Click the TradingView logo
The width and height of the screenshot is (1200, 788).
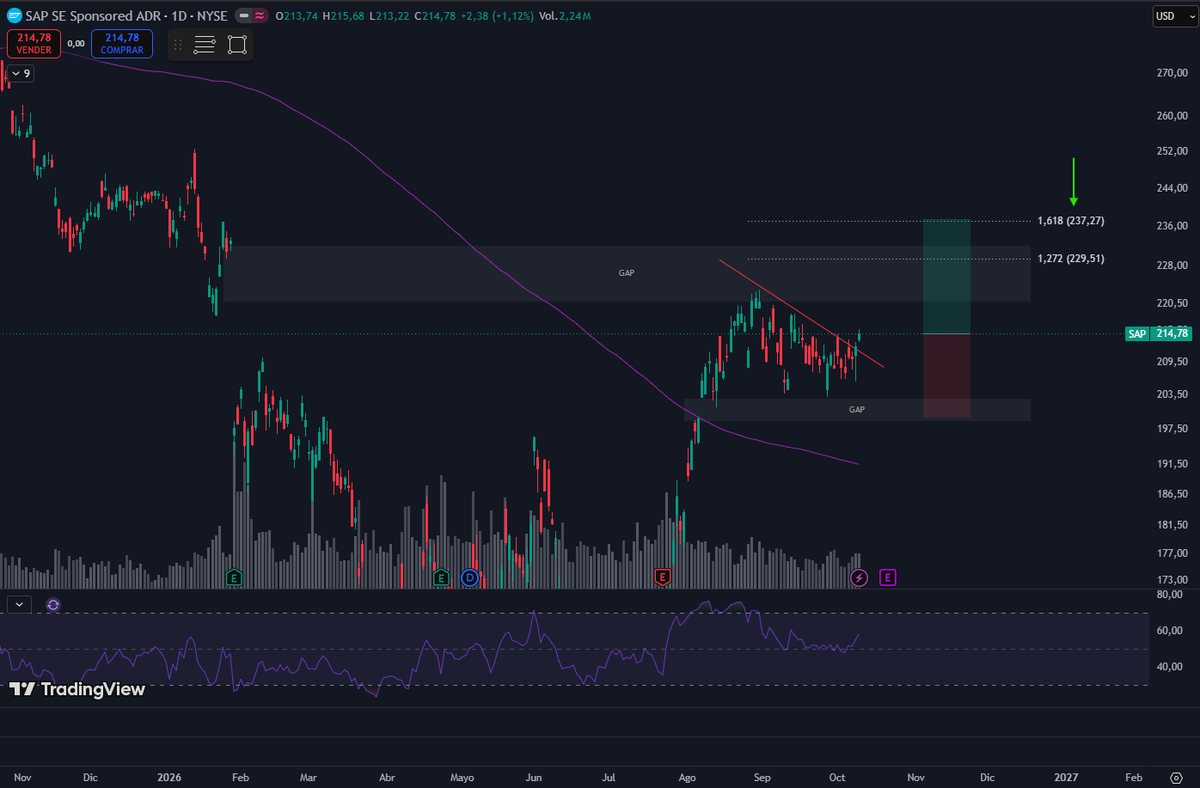(78, 689)
